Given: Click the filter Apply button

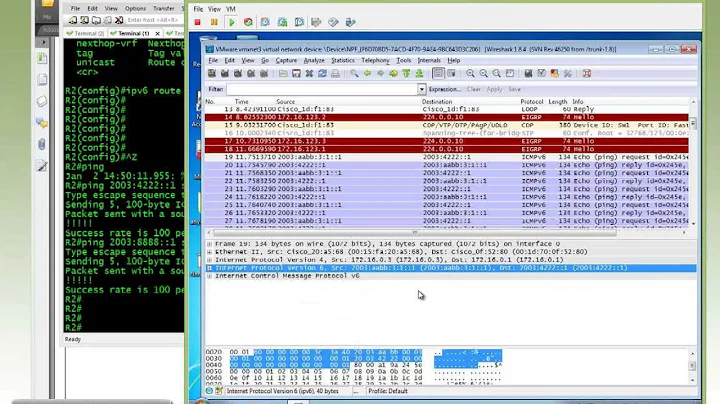Looking at the screenshot, I should click(x=495, y=90).
